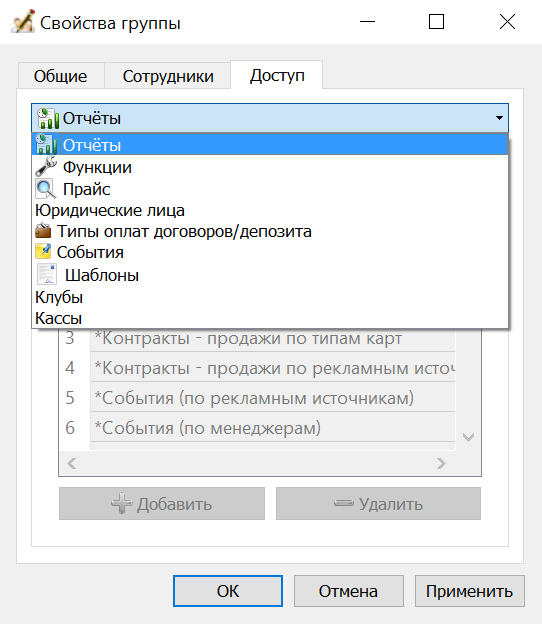Click the app icon in the title bar
This screenshot has width=542, height=624.
click(23, 21)
